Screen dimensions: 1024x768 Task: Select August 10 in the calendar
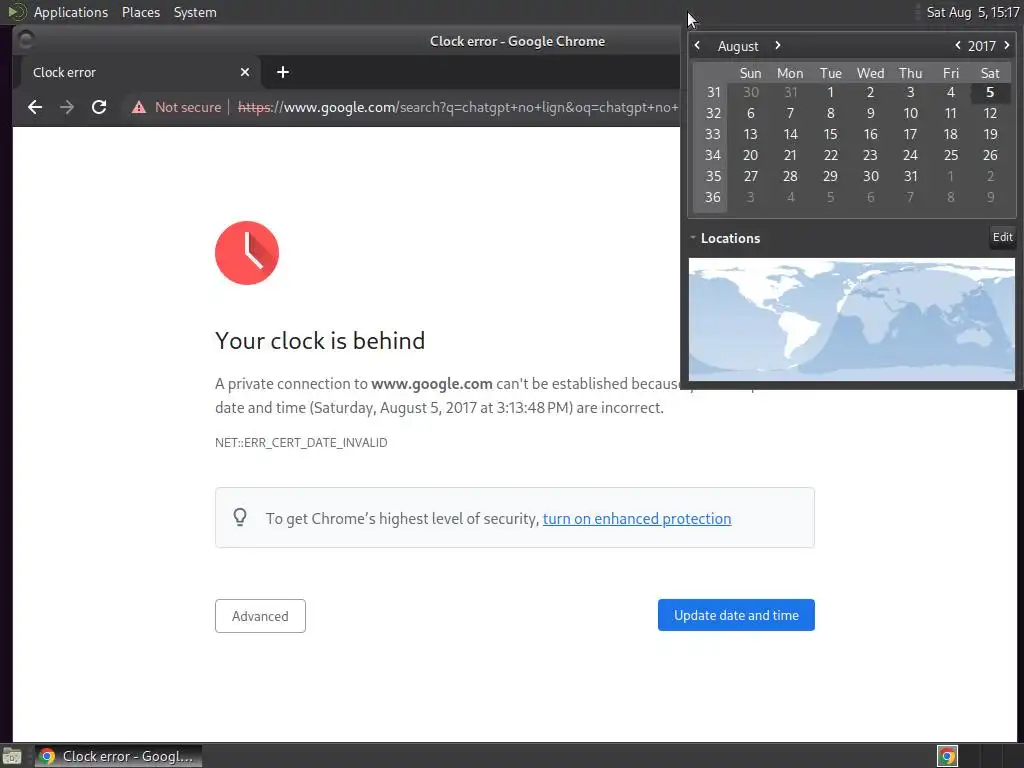910,113
